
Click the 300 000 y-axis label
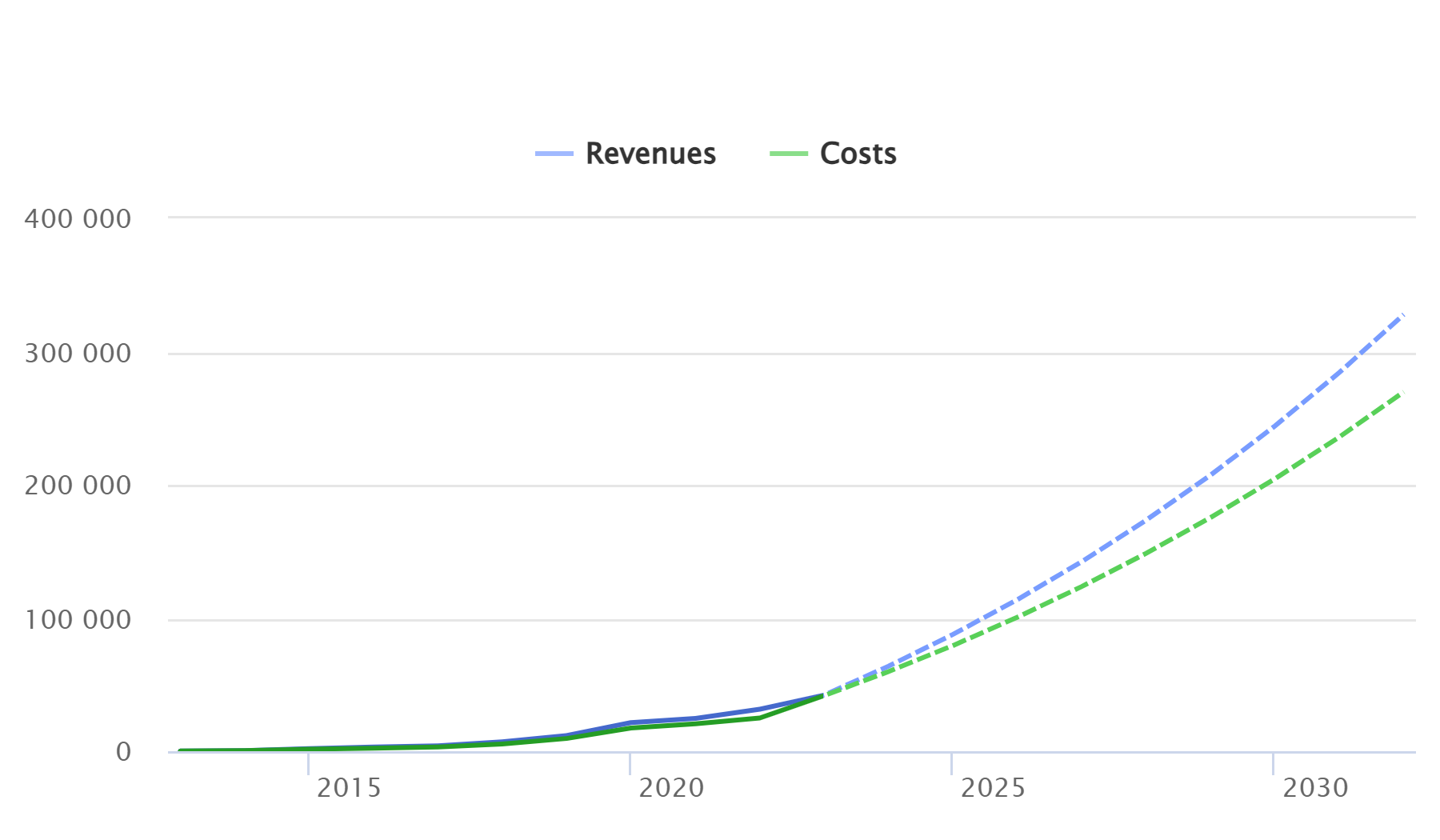click(x=78, y=353)
